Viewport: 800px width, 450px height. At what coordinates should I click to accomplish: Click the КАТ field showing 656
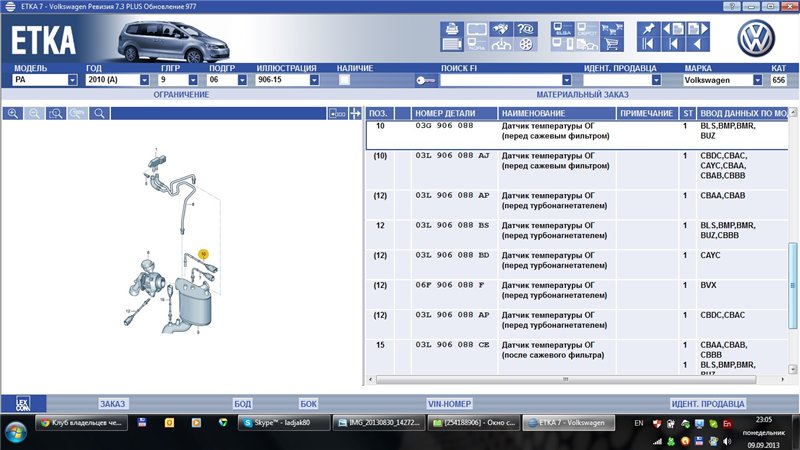click(778, 80)
